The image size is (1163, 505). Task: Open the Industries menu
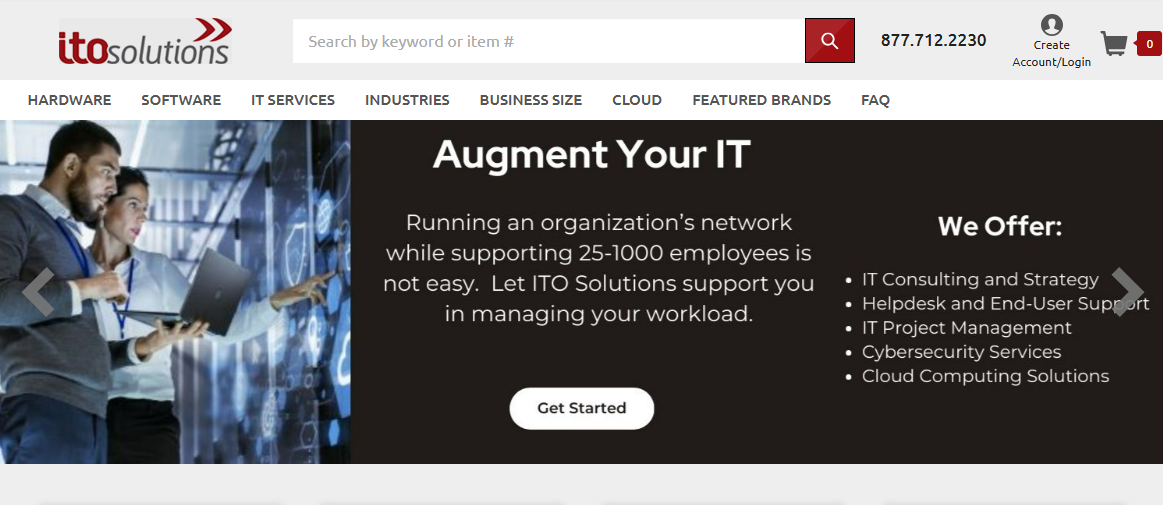(x=407, y=100)
